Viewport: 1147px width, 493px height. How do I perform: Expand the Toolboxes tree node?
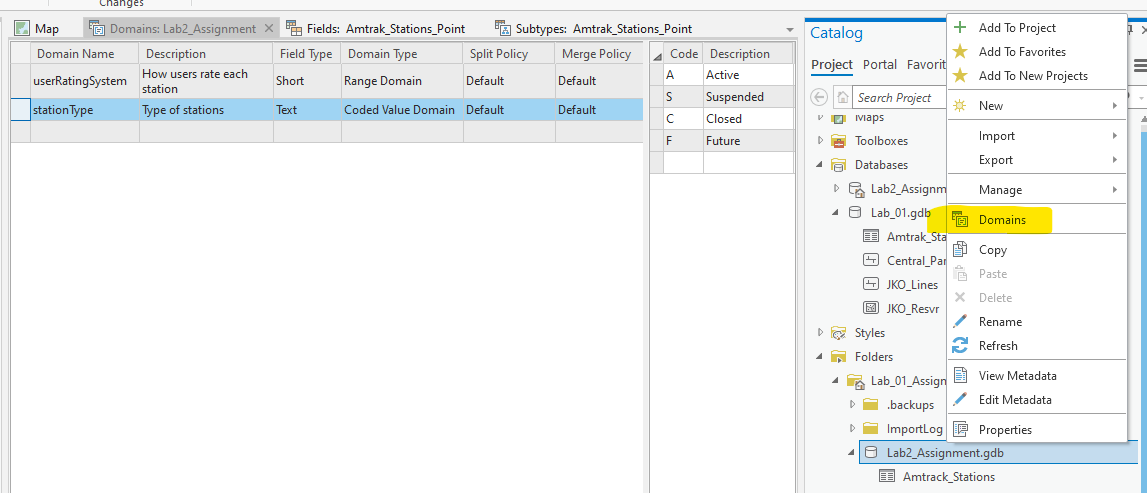point(821,141)
